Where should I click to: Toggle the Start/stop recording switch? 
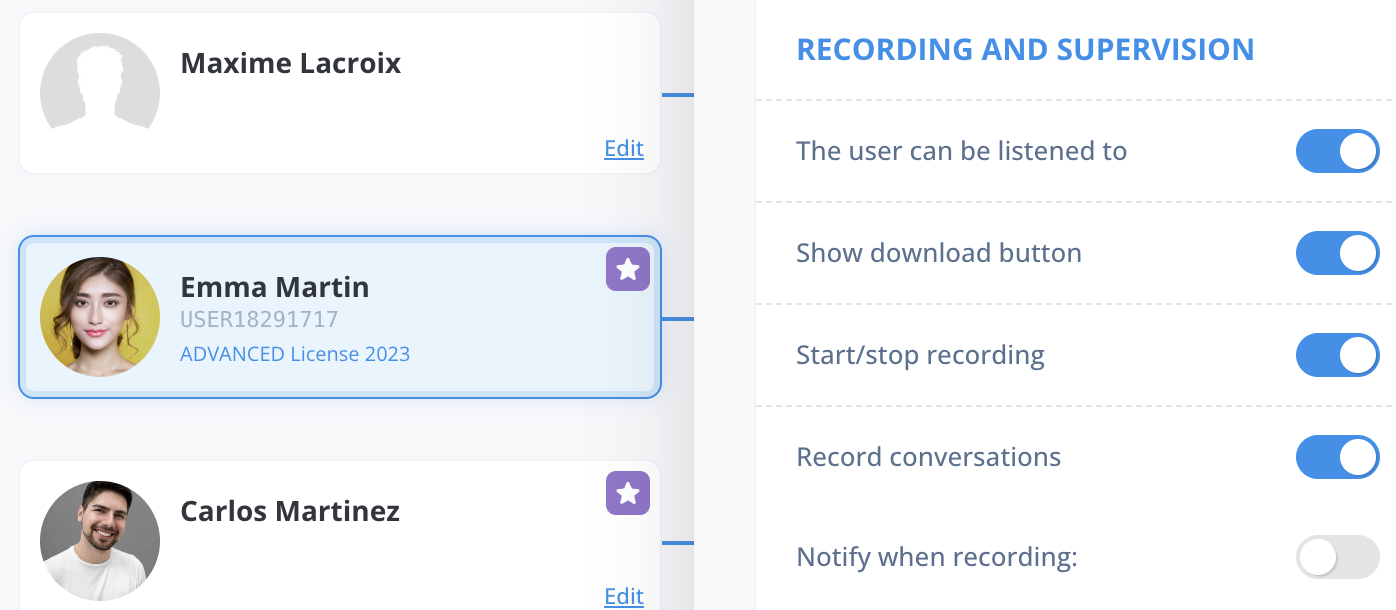[x=1338, y=355]
